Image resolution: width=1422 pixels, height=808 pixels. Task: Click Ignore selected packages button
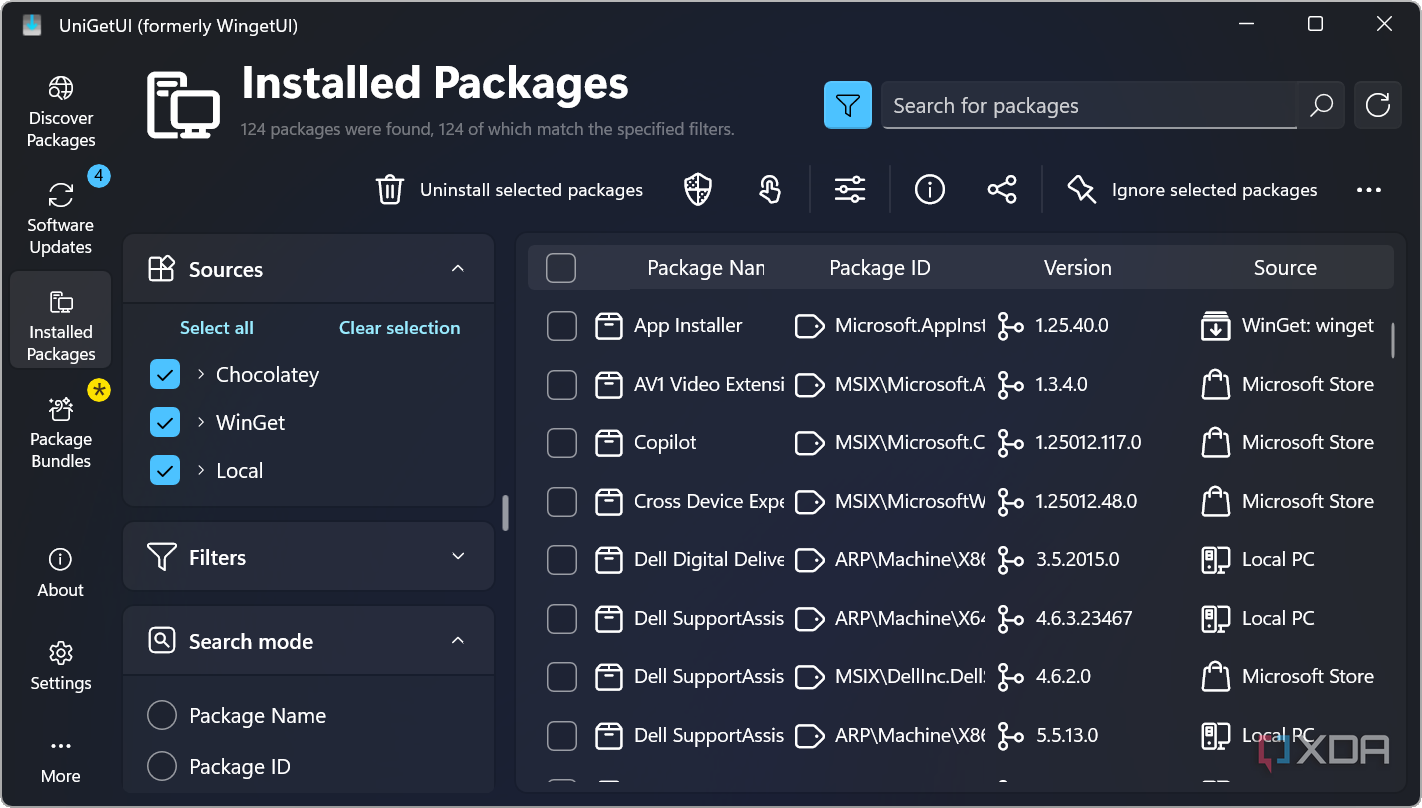pyautogui.click(x=1192, y=190)
